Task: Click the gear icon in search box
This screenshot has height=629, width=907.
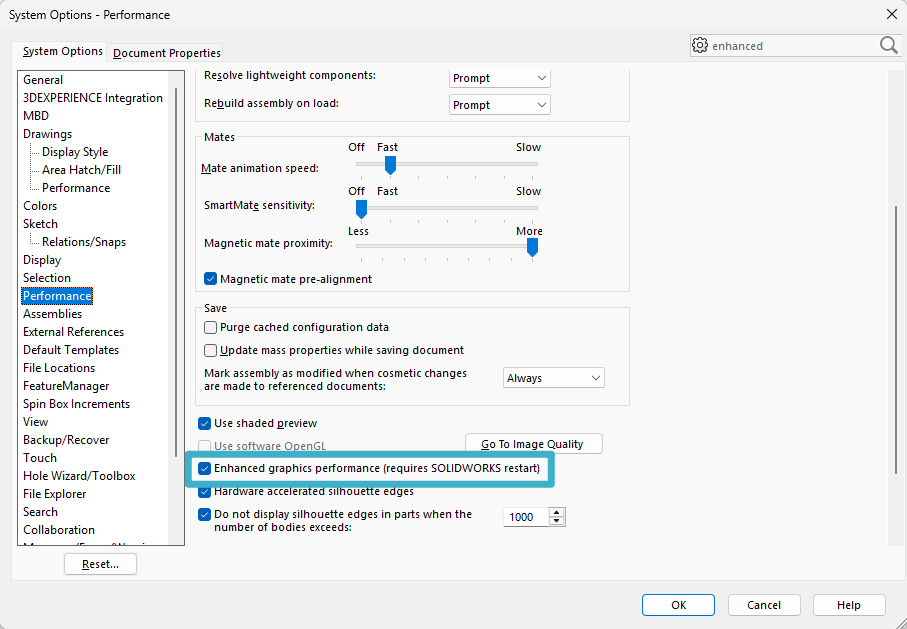Action: [700, 45]
